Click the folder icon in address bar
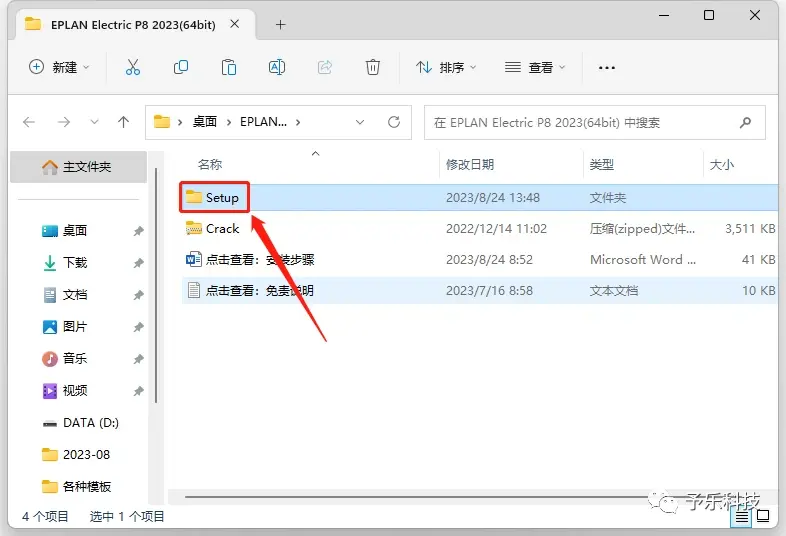 (x=161, y=122)
